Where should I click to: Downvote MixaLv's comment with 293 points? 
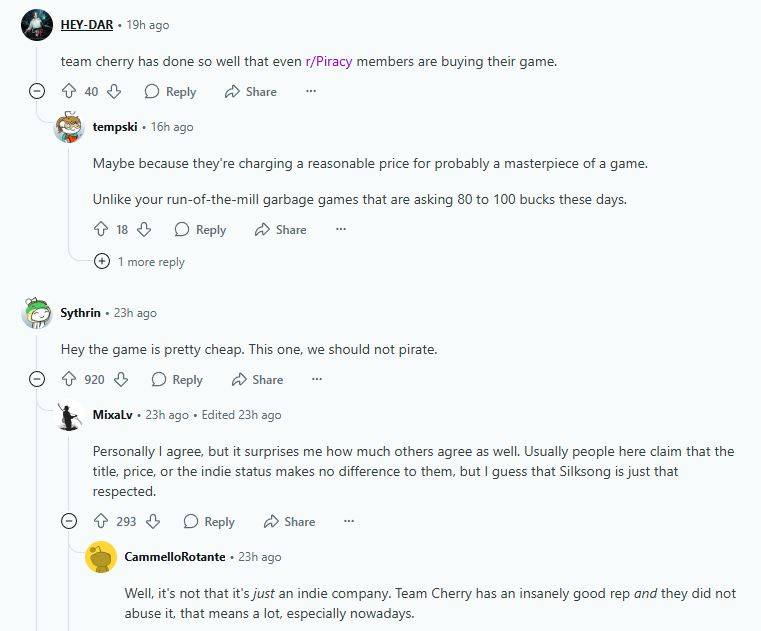153,521
